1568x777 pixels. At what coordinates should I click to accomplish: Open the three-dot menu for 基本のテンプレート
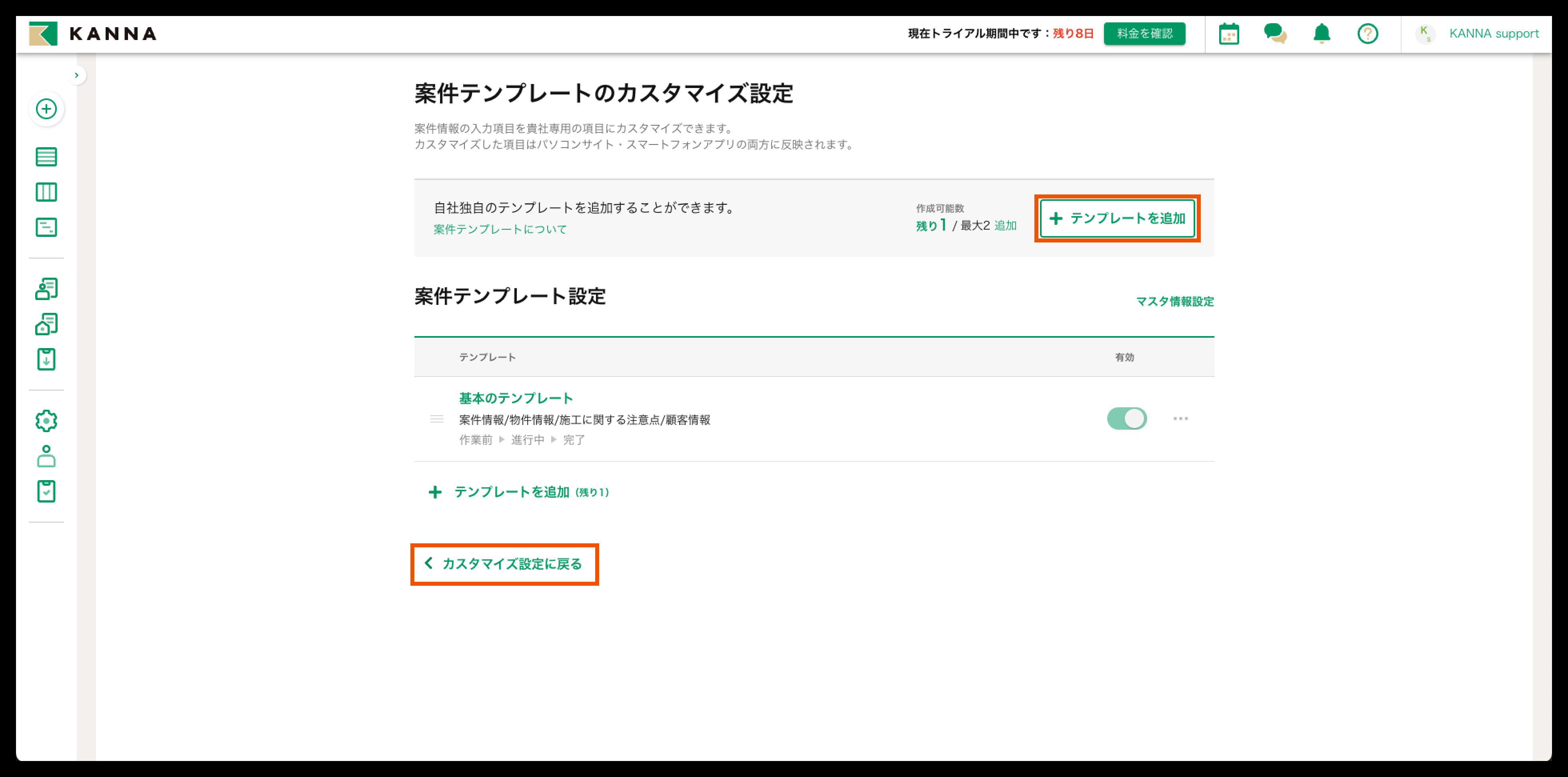click(1180, 419)
